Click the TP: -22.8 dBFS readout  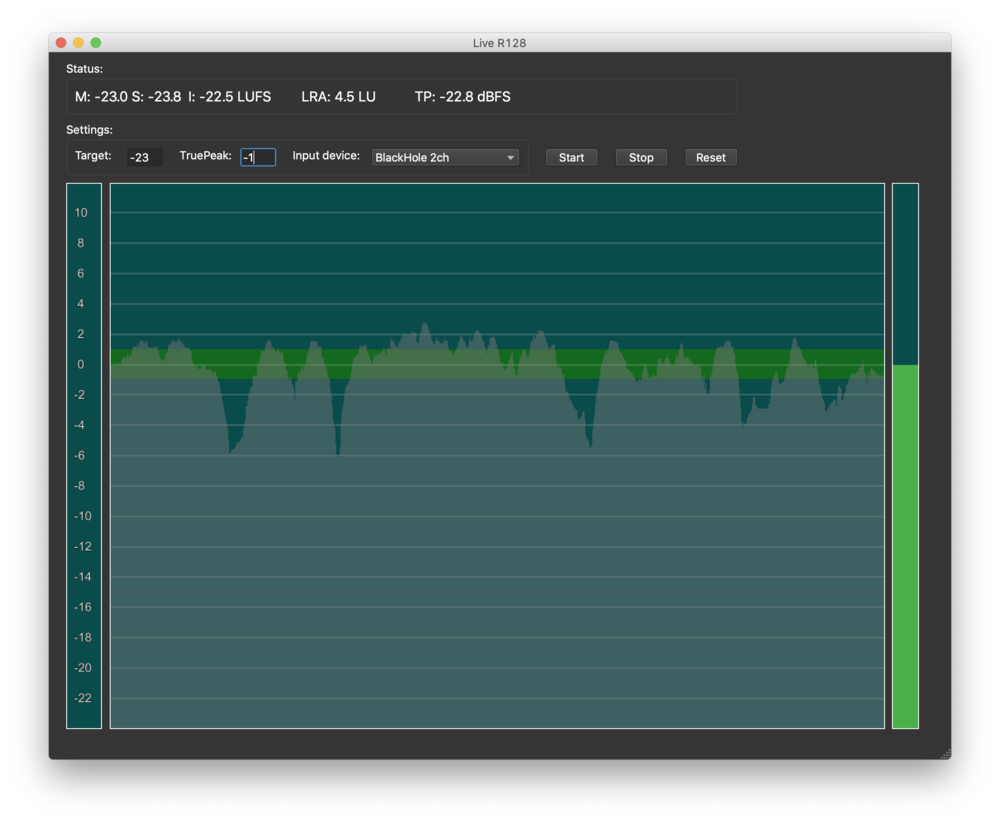click(462, 97)
